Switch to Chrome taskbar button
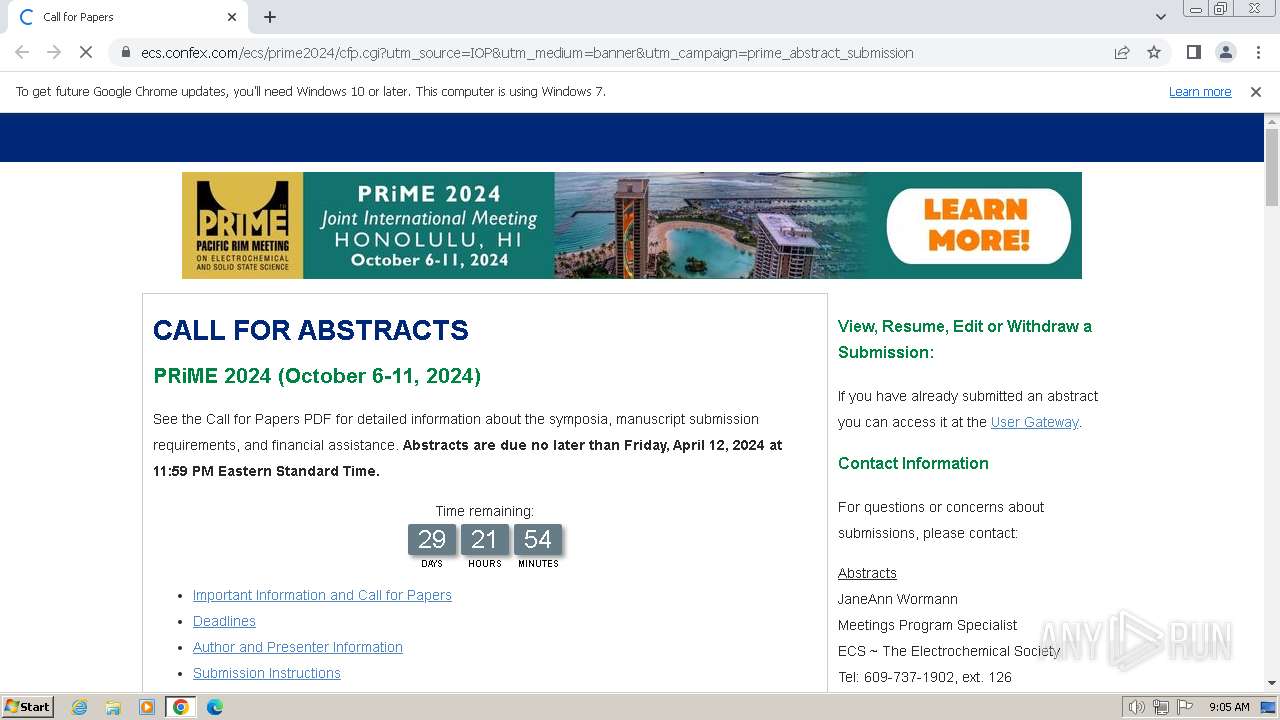 [180, 707]
